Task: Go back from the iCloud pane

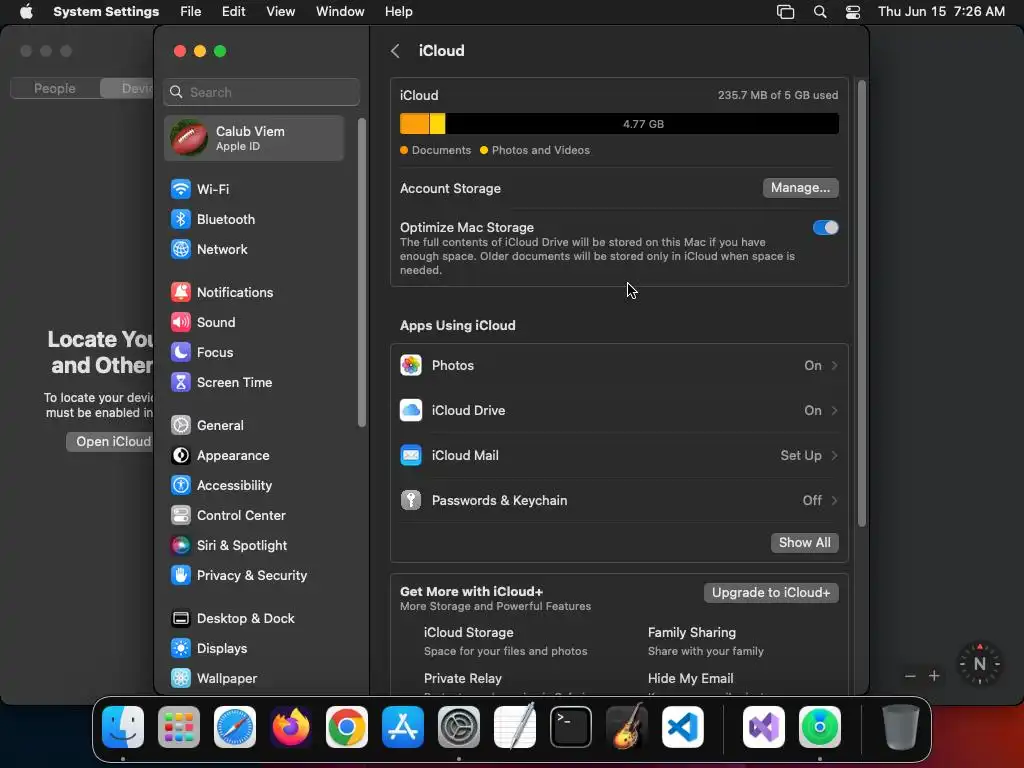Action: point(395,51)
